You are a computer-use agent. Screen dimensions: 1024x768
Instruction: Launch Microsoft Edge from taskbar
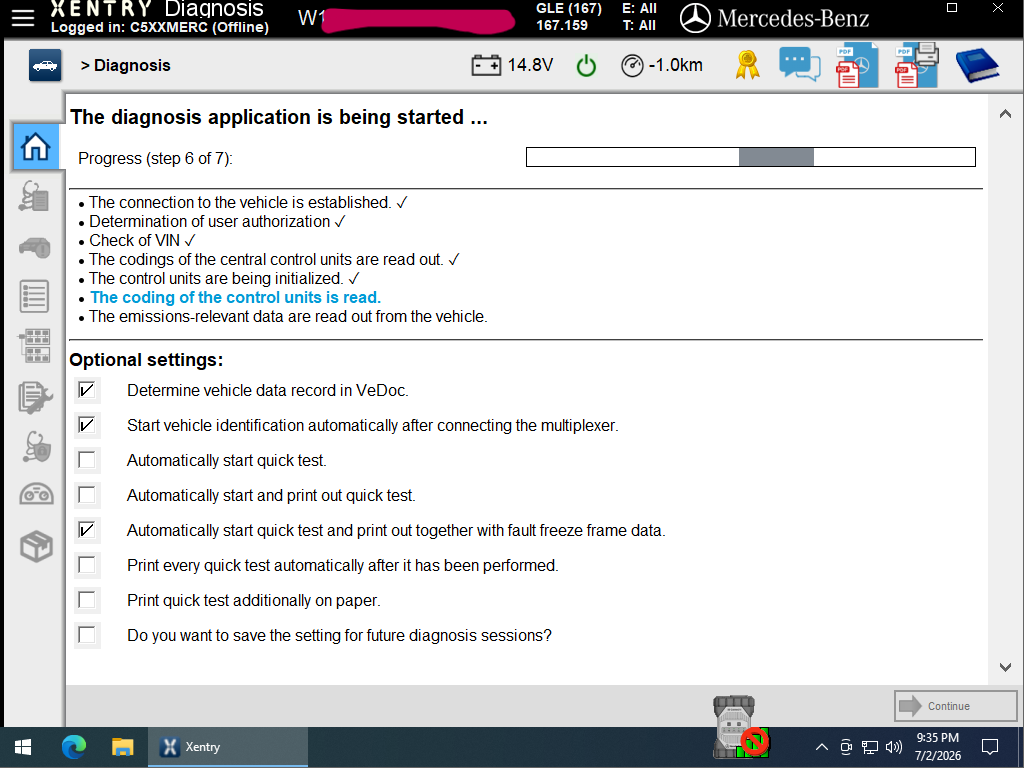coord(73,747)
